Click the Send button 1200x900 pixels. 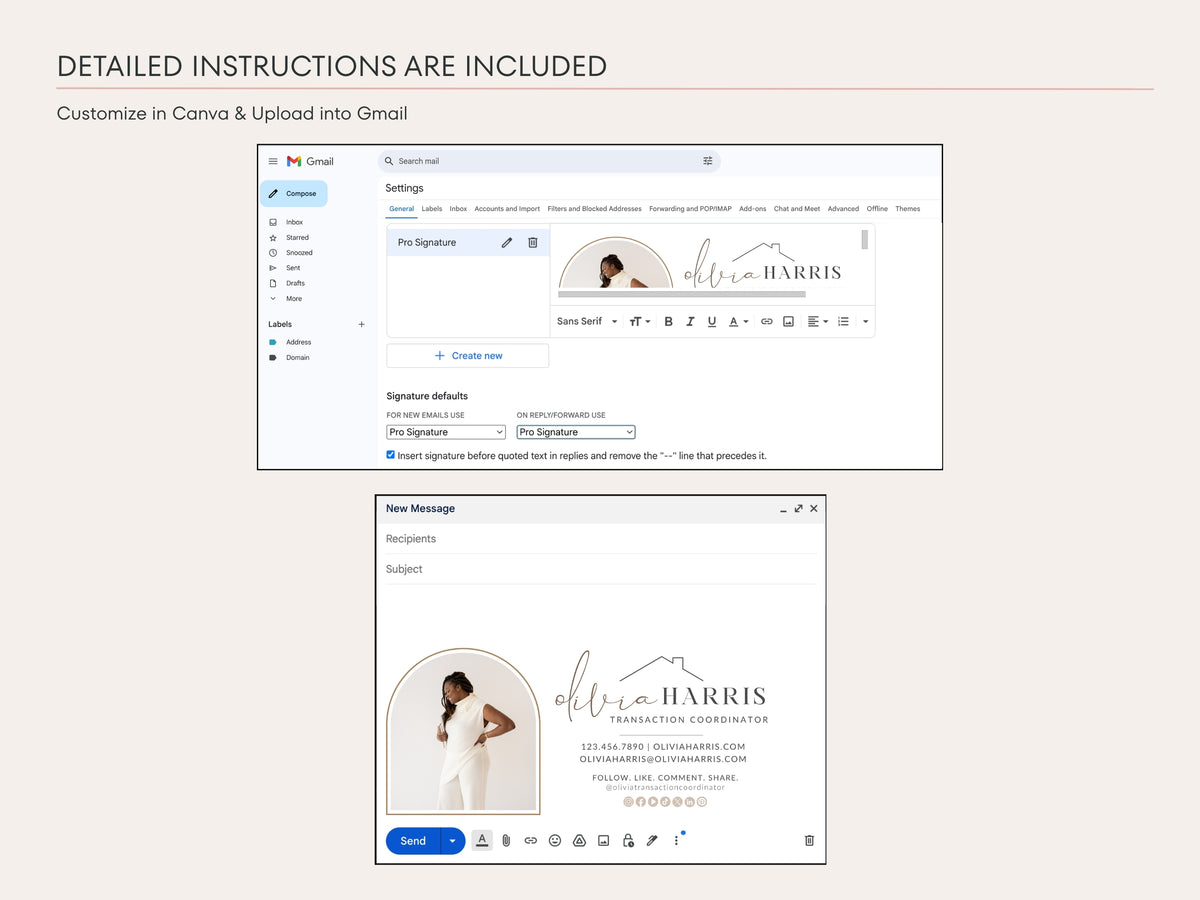[413, 841]
